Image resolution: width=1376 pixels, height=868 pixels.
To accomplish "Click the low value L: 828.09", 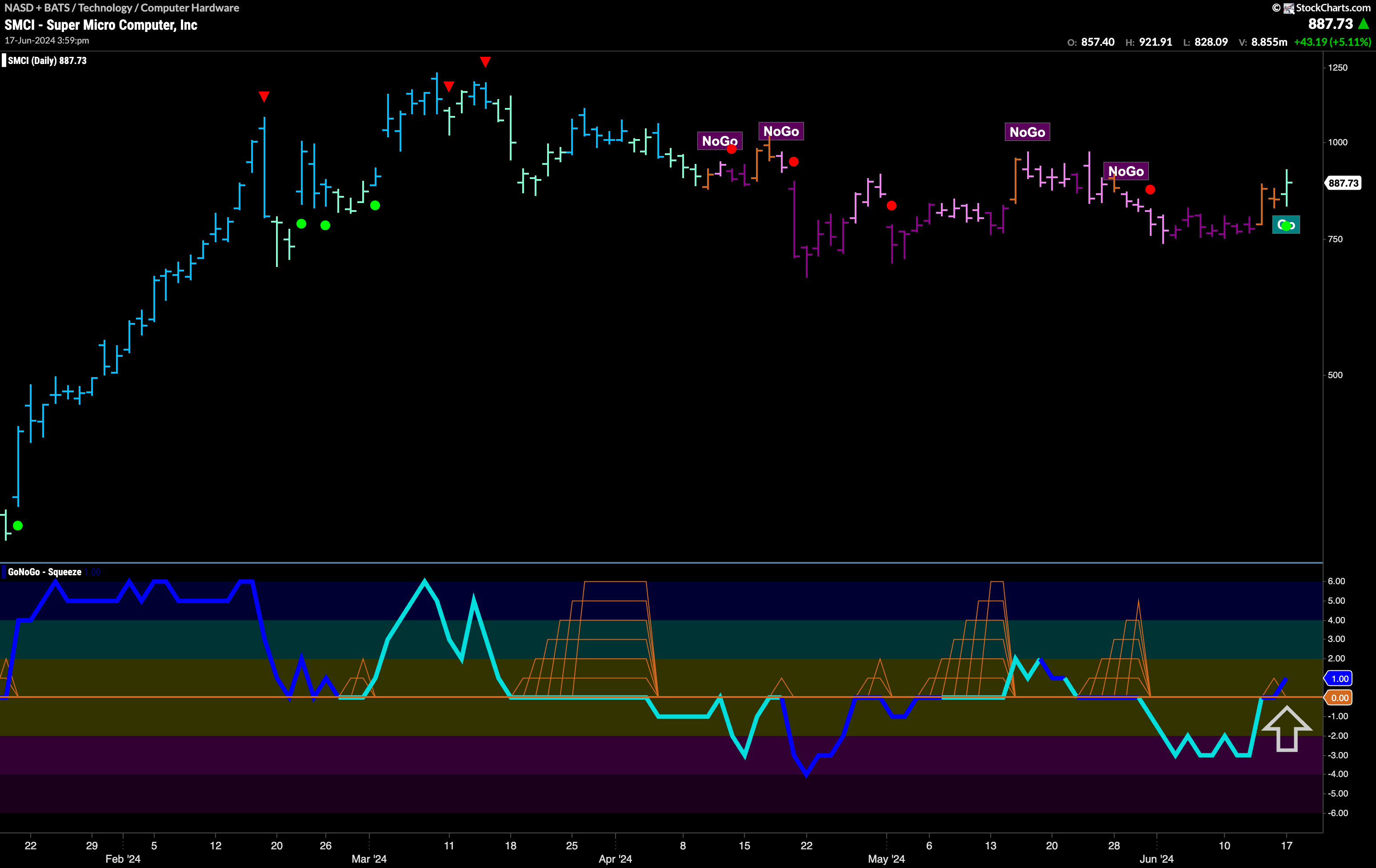I will pos(1205,42).
